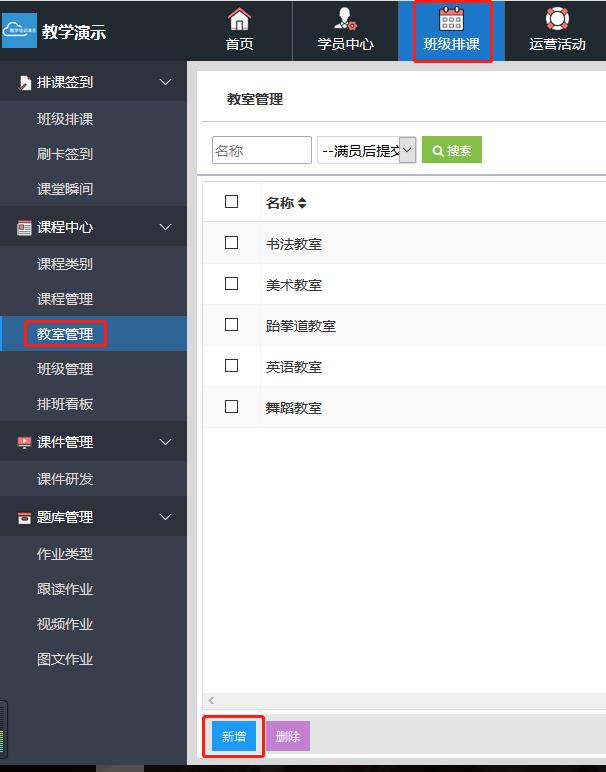Image resolution: width=606 pixels, height=772 pixels.
Task: Open the 运营活动 lifebuoy icon
Action: (557, 19)
